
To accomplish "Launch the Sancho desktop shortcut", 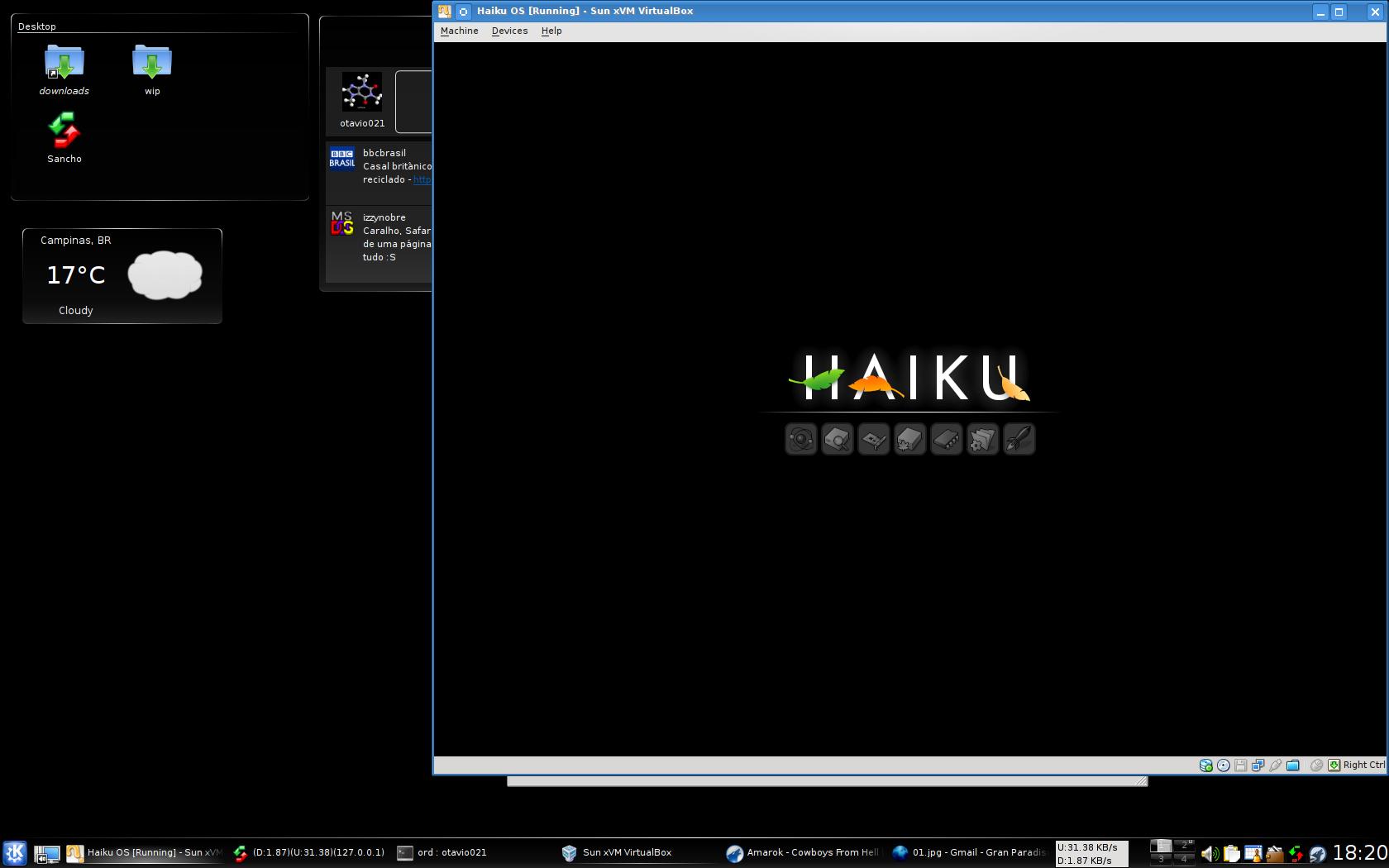I will 64,138.
